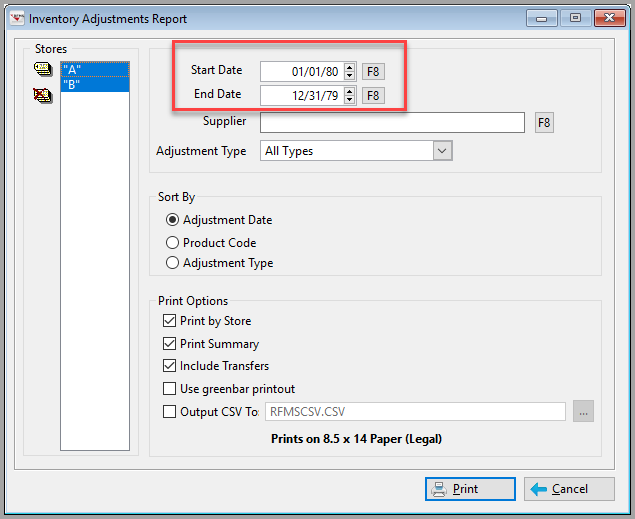Browse CSV output path with ellipsis button

pyautogui.click(x=583, y=411)
